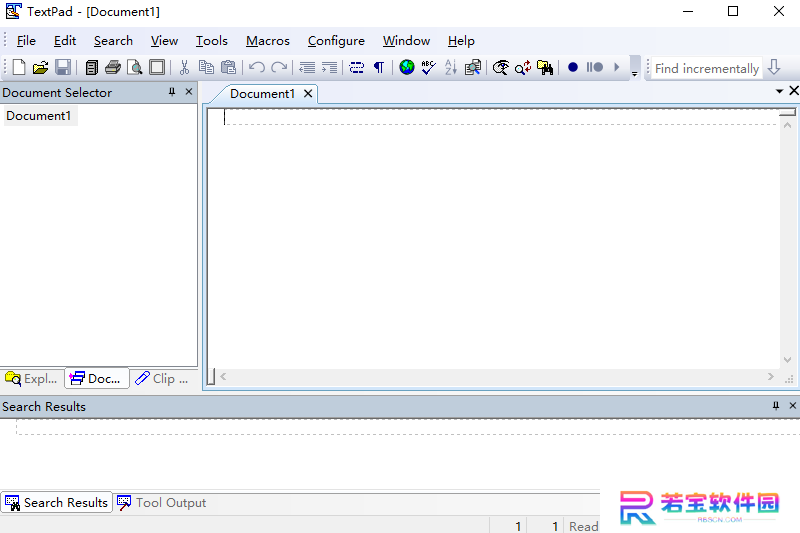Open the View menu
Screen dimensions: 800x533
[164, 41]
